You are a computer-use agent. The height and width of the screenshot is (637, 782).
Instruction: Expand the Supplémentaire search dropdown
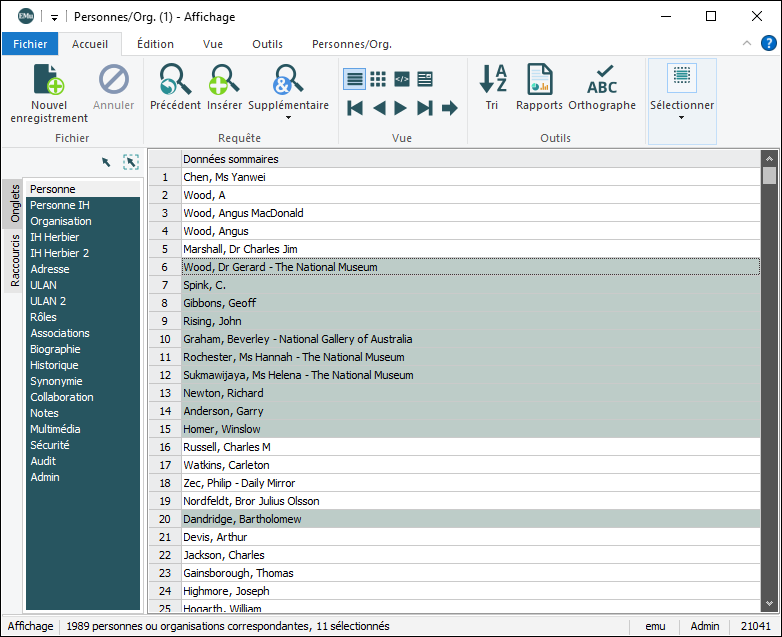[x=288, y=118]
